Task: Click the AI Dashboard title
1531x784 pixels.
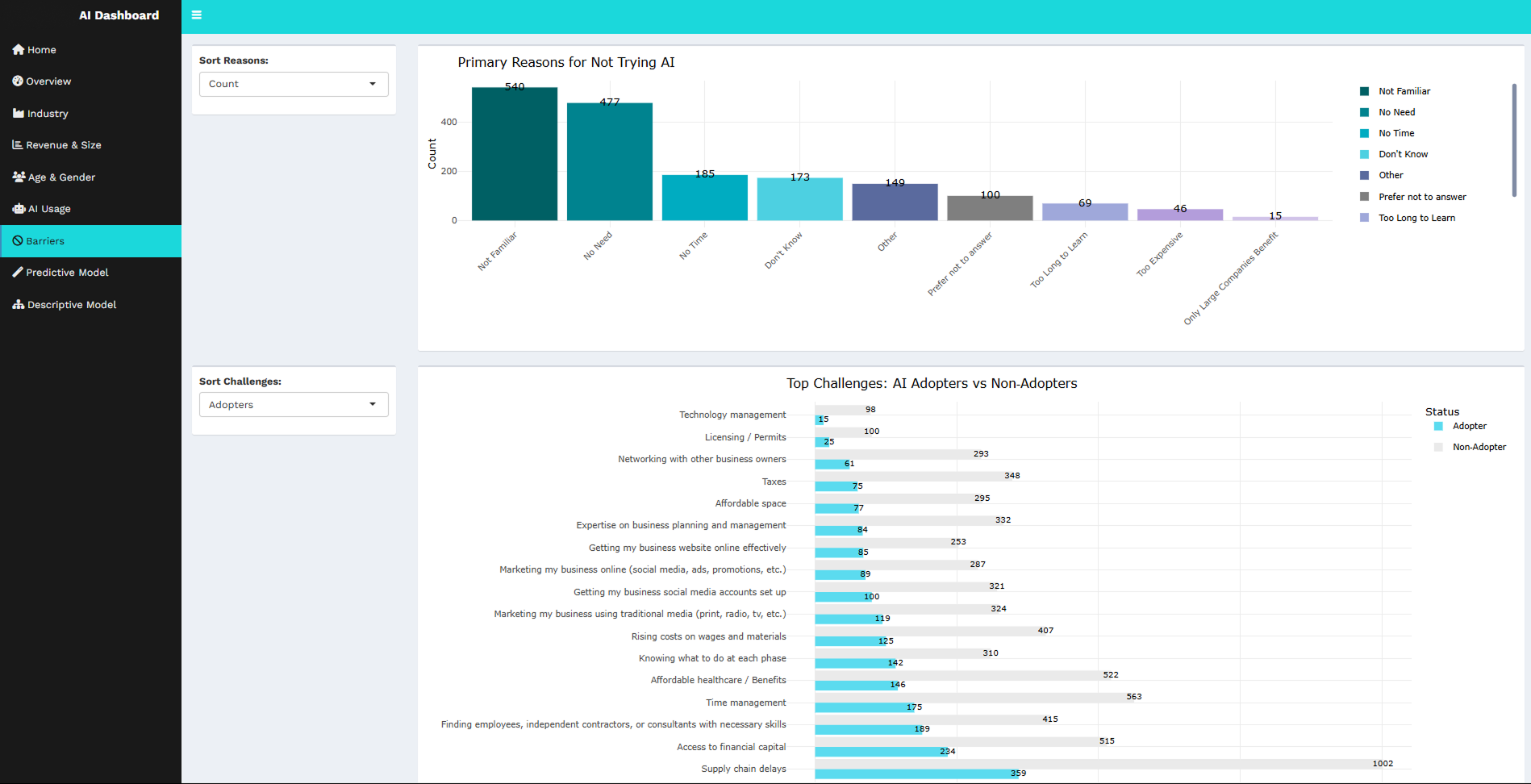Action: pos(119,15)
